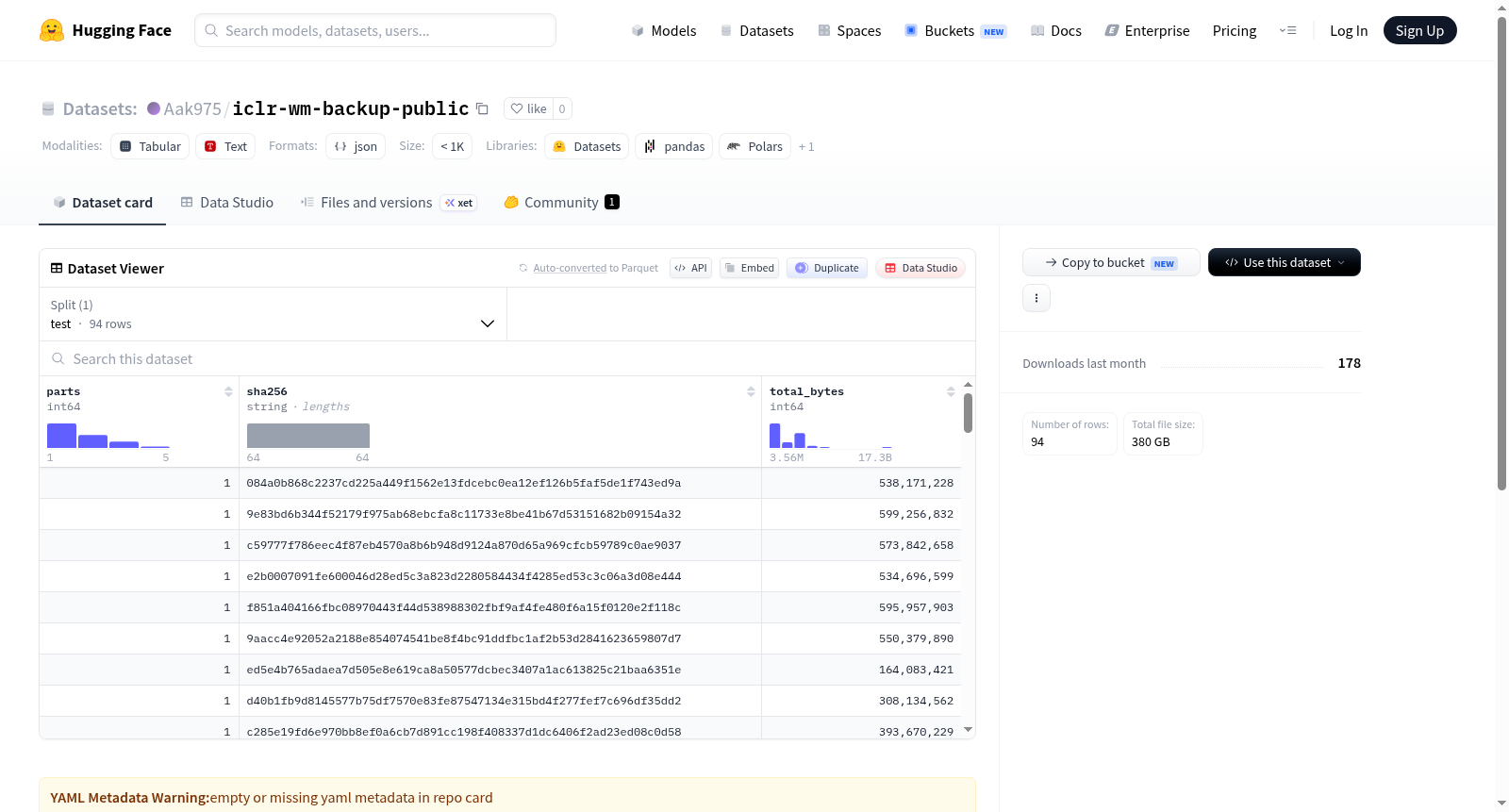Select row with sha256 starting 084a0b868c
Screen dimensions: 1509x812
(x=500, y=483)
